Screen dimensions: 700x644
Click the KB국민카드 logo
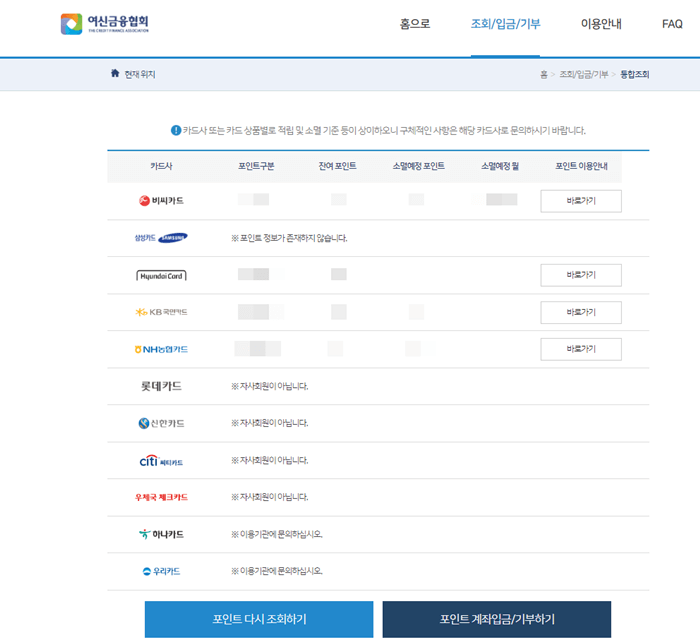(x=161, y=312)
